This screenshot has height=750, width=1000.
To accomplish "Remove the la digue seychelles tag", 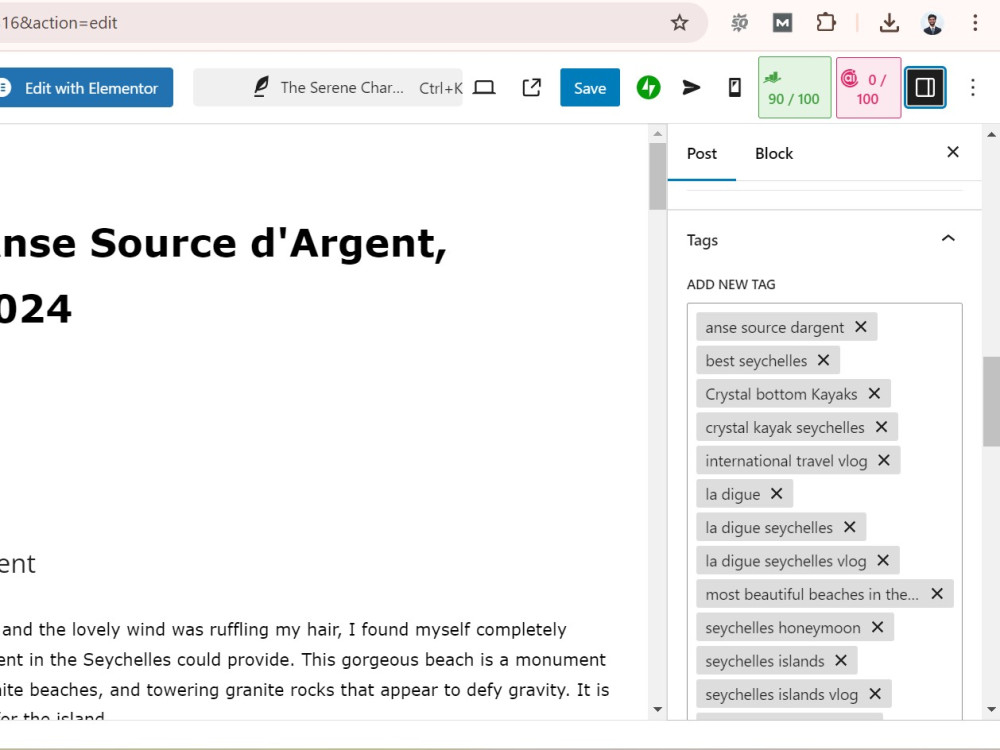I will [x=849, y=527].
